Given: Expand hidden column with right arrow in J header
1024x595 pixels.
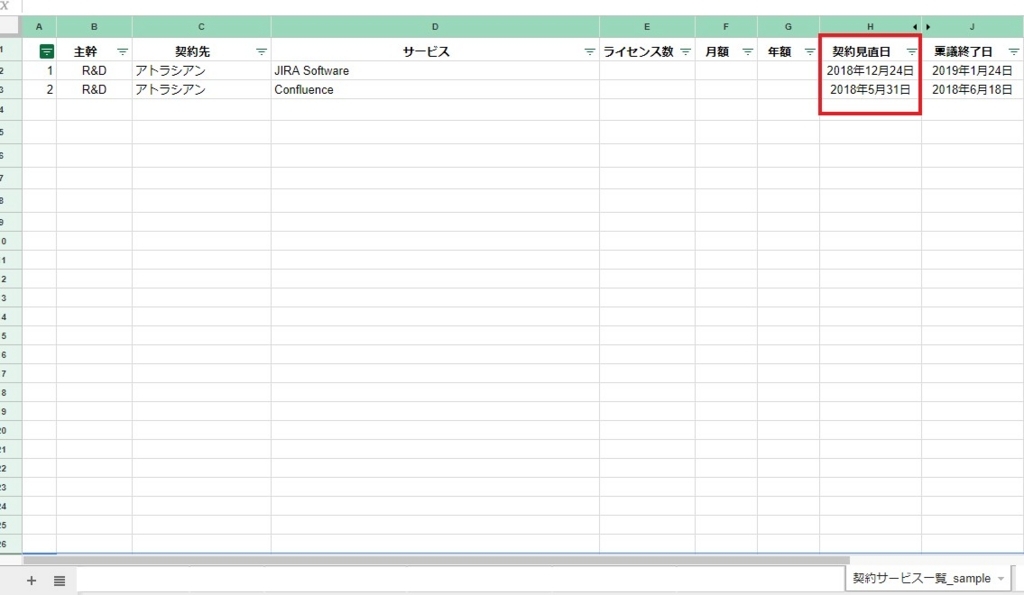Looking at the screenshot, I should pyautogui.click(x=928, y=27).
